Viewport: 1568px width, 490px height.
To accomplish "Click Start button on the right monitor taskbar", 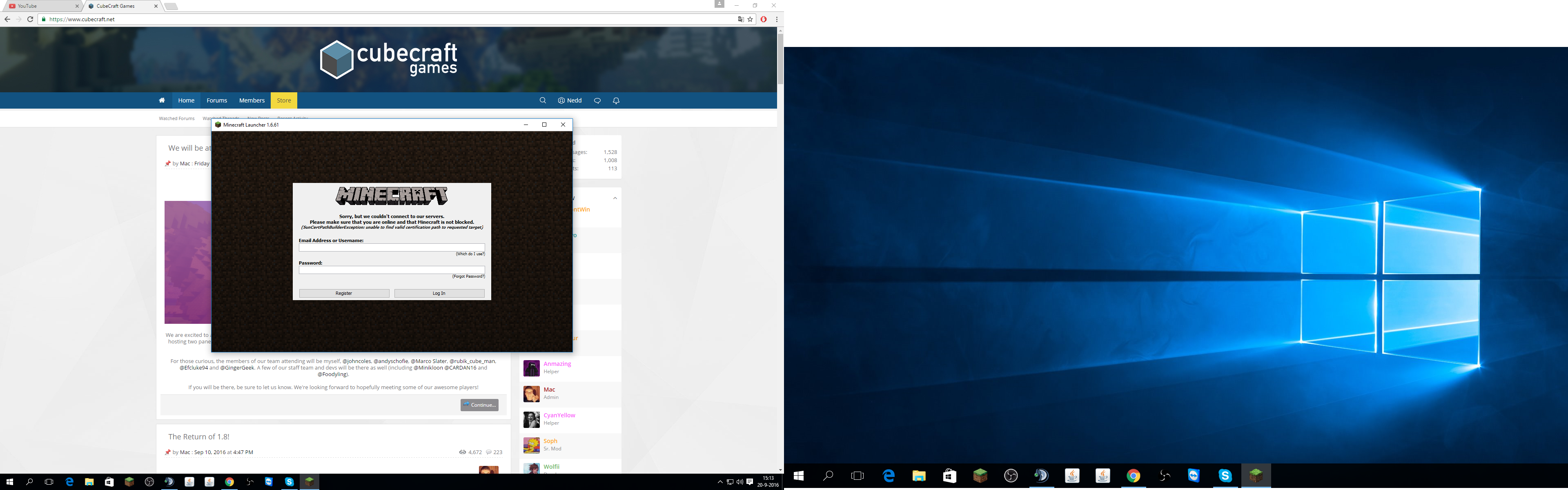I will [x=798, y=475].
